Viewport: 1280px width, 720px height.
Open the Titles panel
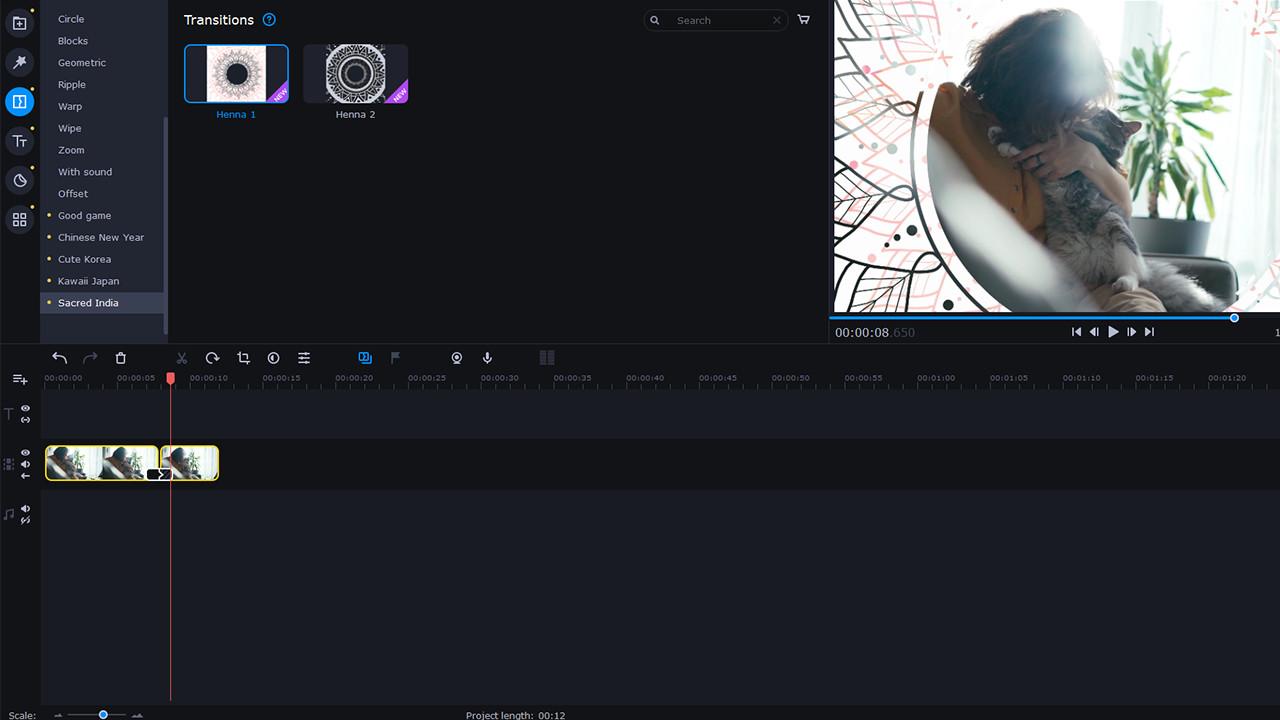tap(20, 140)
